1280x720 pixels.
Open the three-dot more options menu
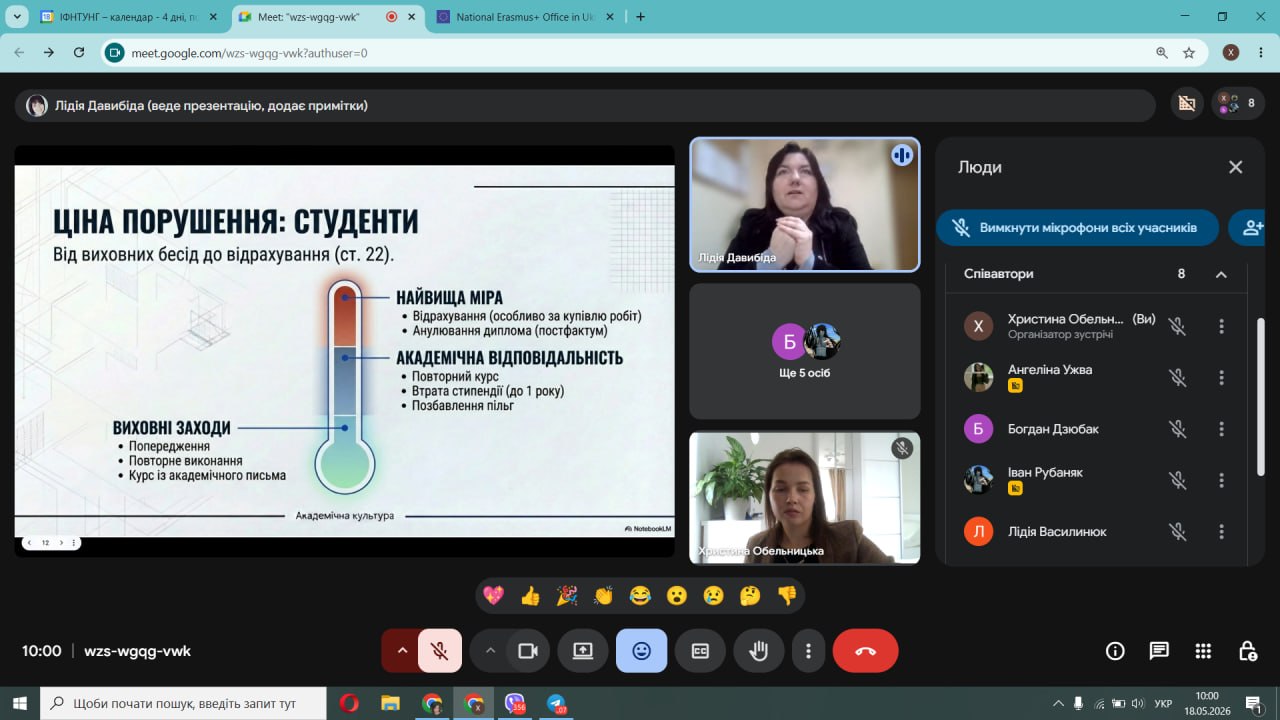coord(808,651)
